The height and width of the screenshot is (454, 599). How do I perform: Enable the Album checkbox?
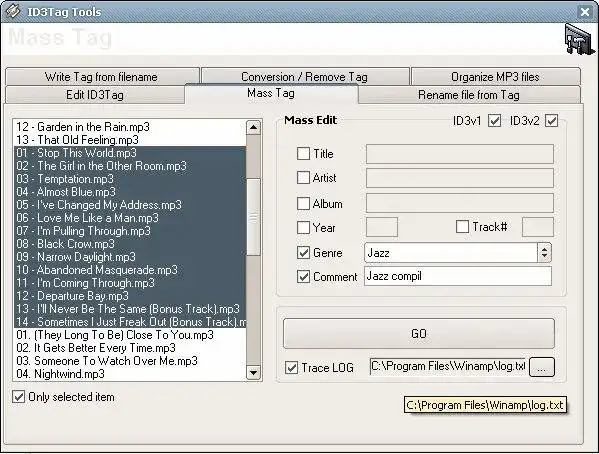tap(303, 203)
